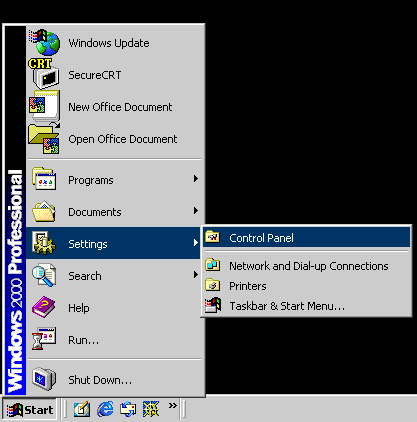Viewport: 417px width, 422px height.
Task: Click the Printers folder icon
Action: (213, 285)
